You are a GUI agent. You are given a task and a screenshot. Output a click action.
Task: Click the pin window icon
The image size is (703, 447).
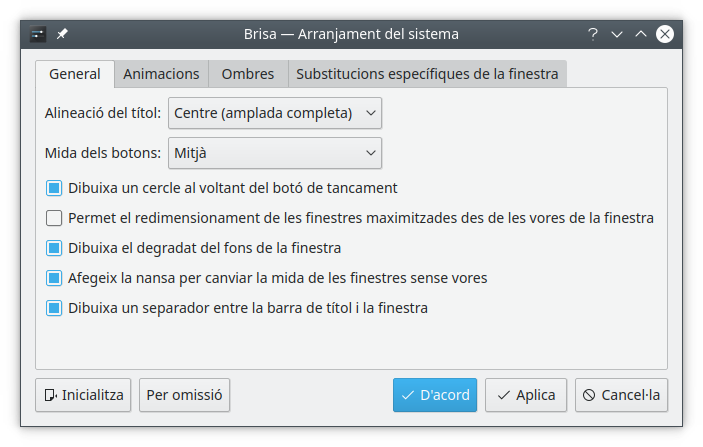pyautogui.click(x=62, y=34)
